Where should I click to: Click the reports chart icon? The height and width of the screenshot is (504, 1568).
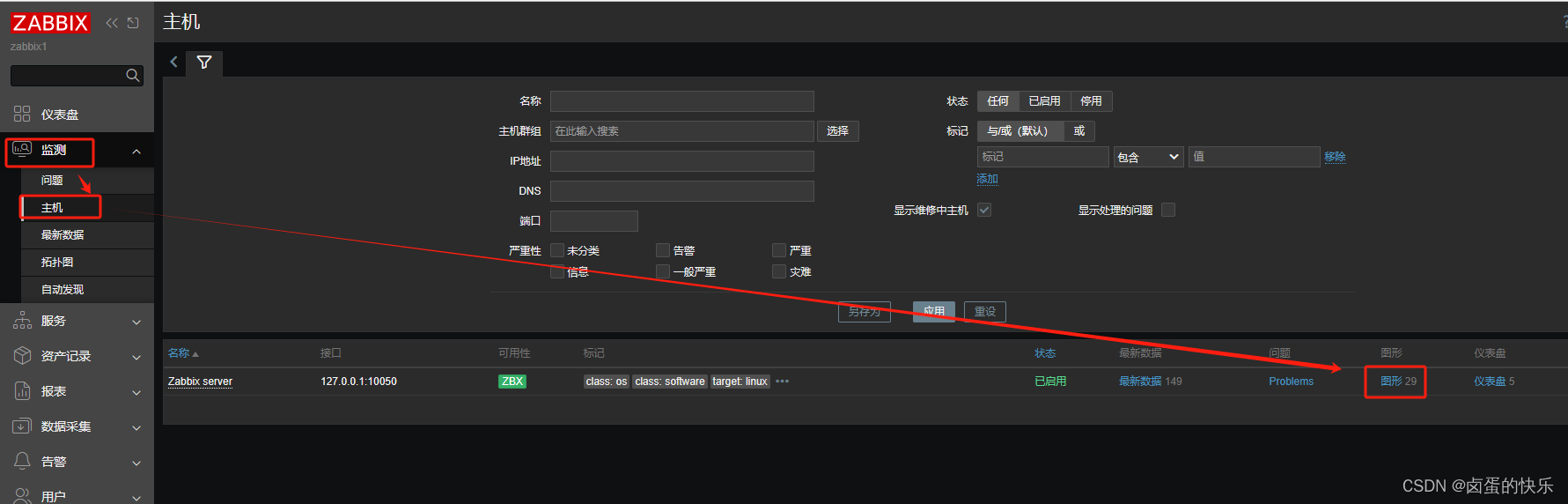pos(22,390)
